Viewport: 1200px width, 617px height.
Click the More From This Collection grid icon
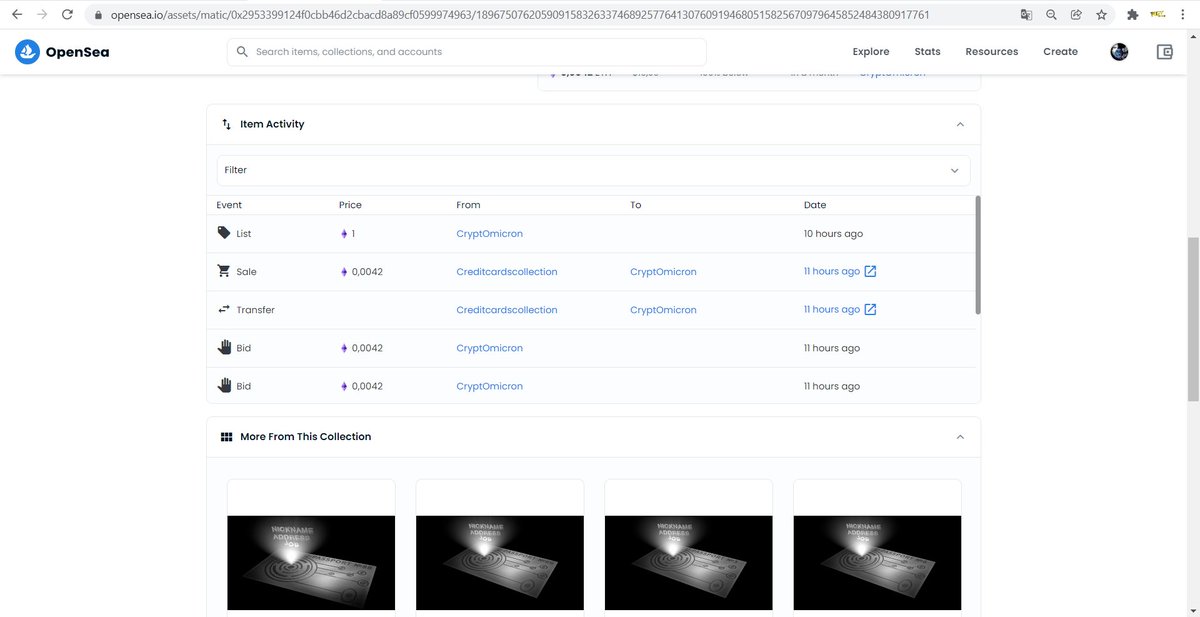(226, 437)
